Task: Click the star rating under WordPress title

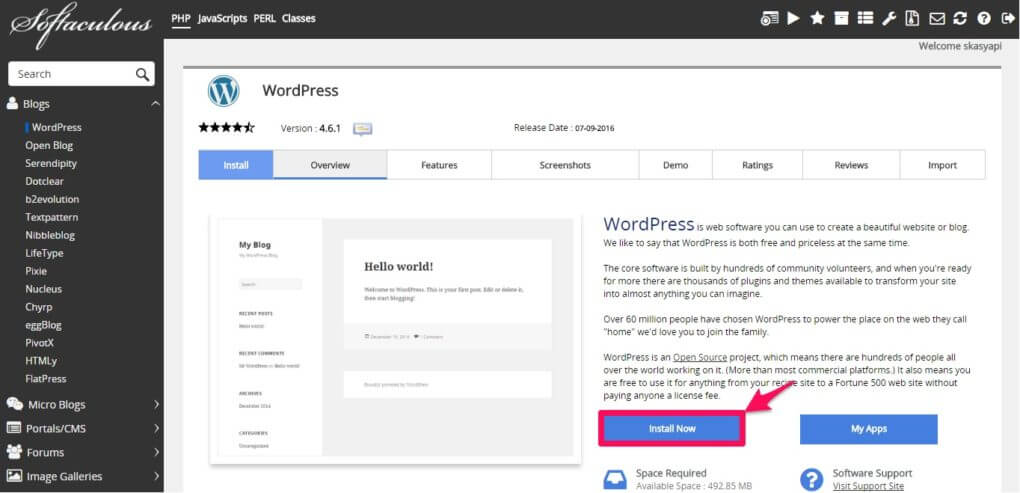Action: pos(226,127)
